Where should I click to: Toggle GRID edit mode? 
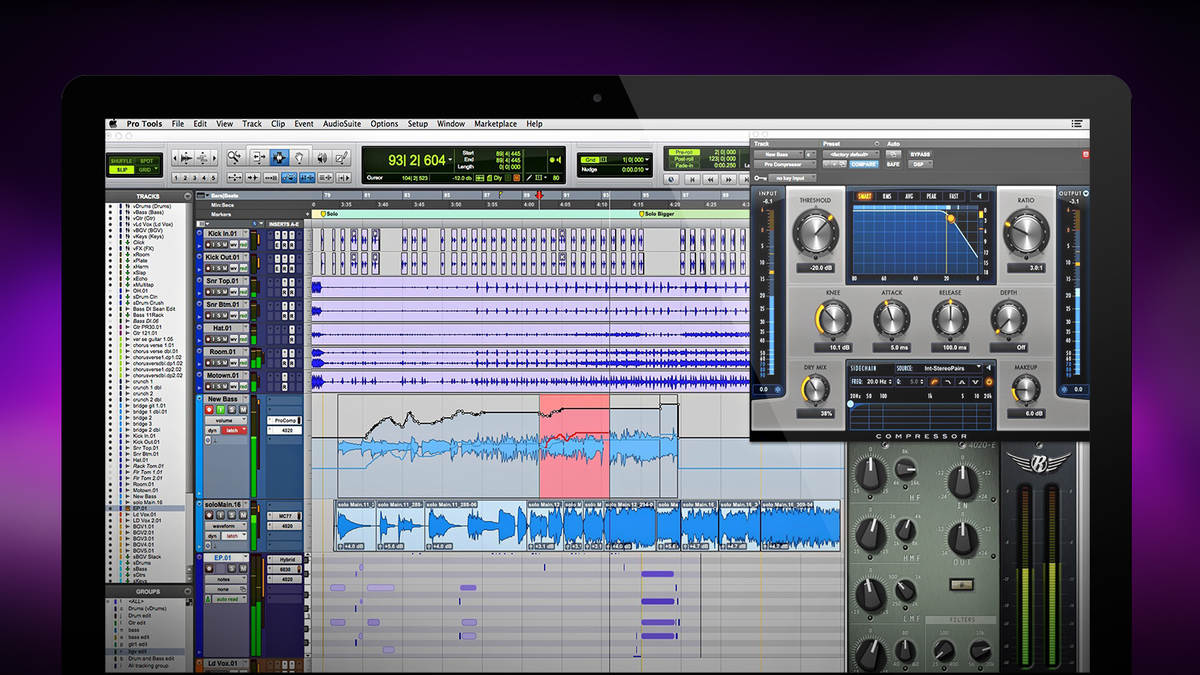coord(145,170)
